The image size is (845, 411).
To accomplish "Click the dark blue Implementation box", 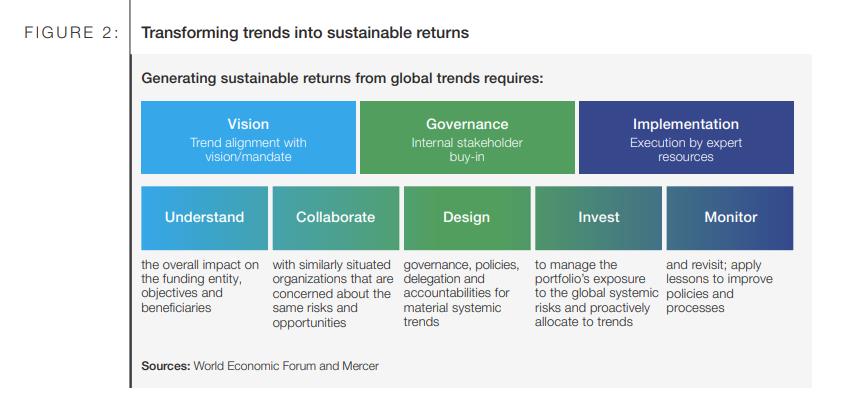I will point(686,137).
